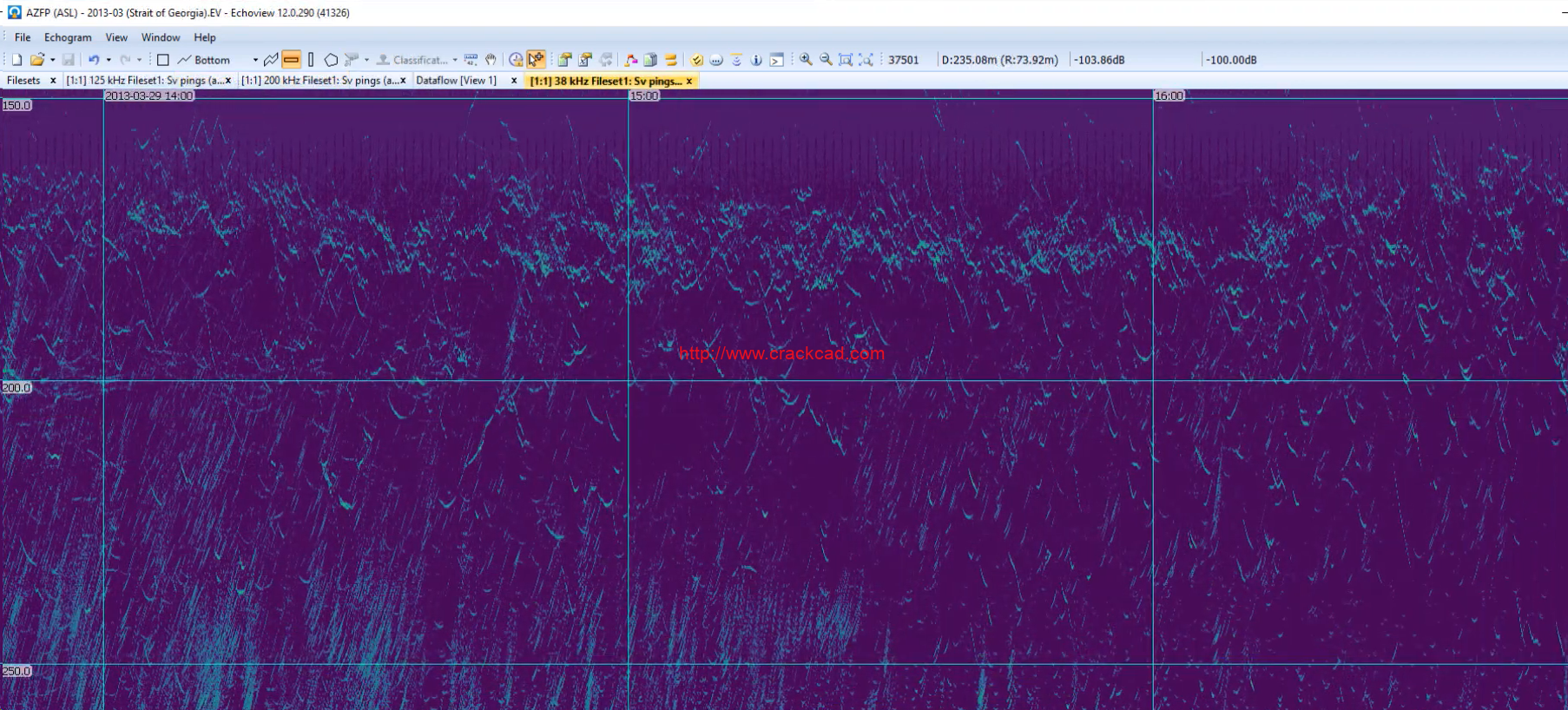
Task: Close the Dataflow [View 1] tab
Action: tap(514, 81)
